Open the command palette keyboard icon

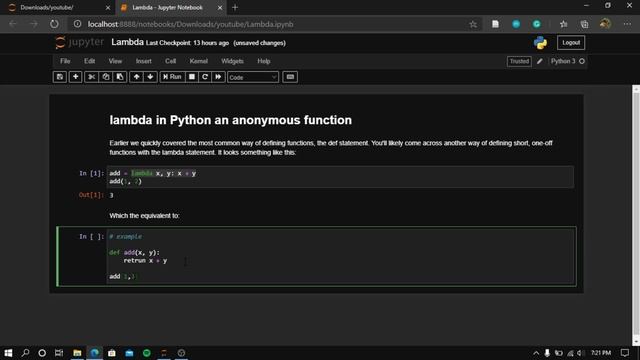coord(290,77)
